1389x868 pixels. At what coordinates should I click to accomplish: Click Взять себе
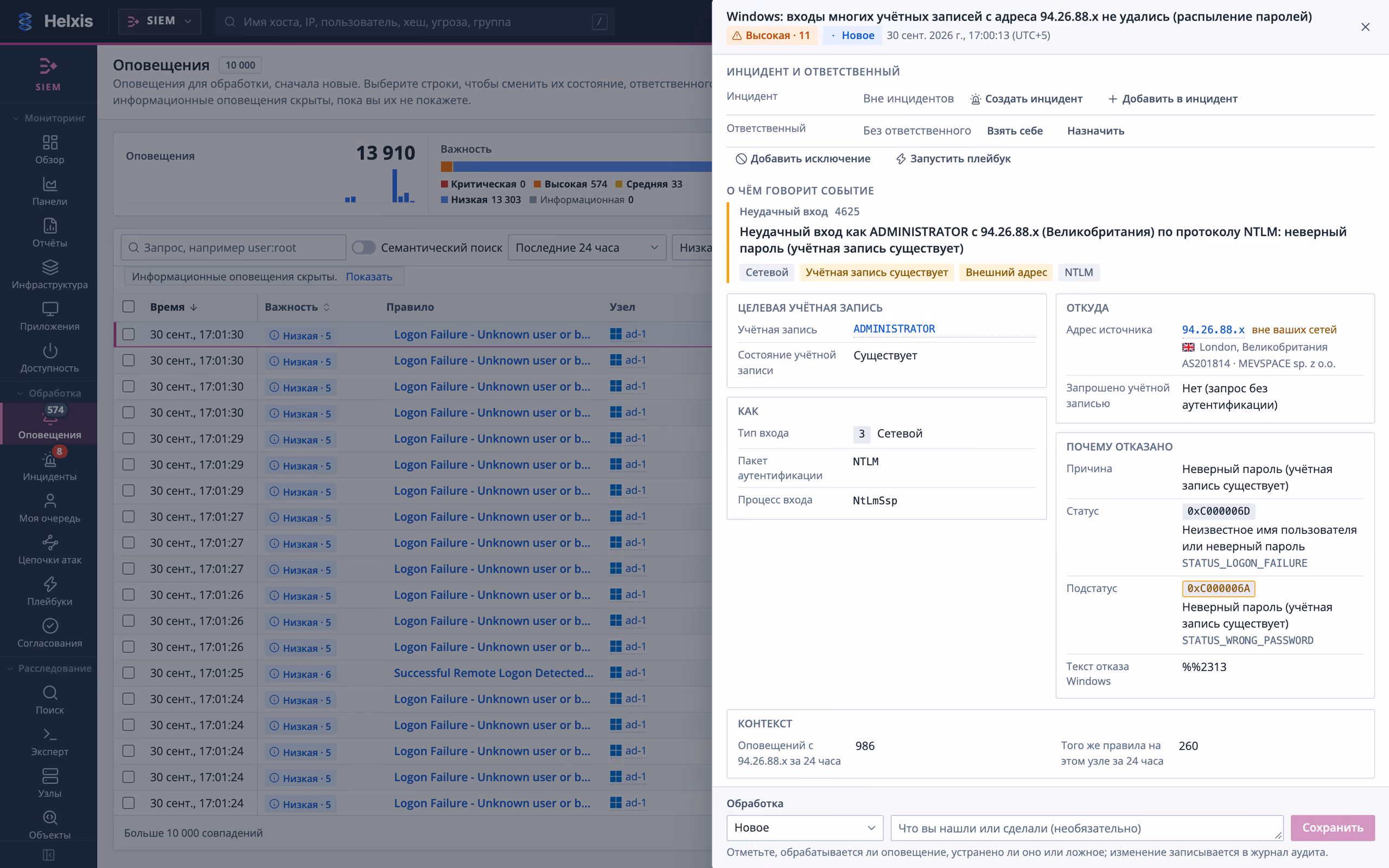click(x=1014, y=131)
